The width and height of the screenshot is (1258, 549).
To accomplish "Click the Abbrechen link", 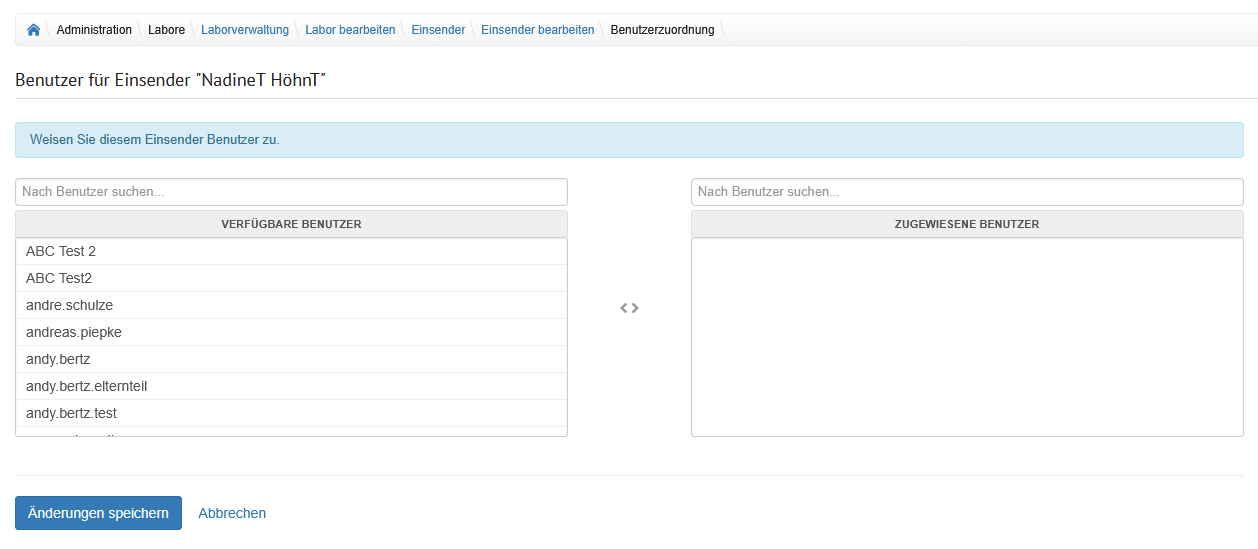I will point(232,513).
